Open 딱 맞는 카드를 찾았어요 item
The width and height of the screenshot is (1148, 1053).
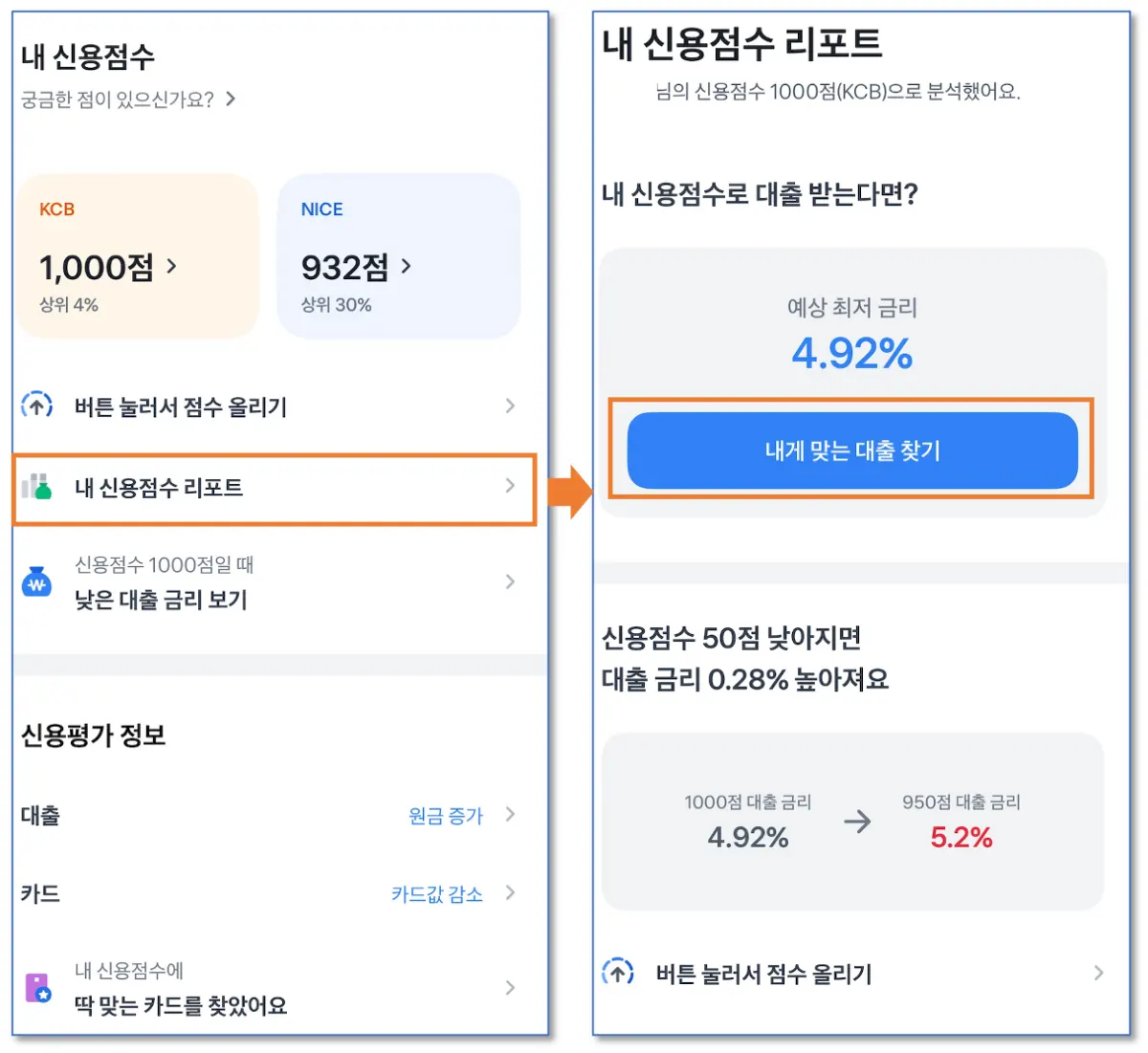pos(180,1004)
